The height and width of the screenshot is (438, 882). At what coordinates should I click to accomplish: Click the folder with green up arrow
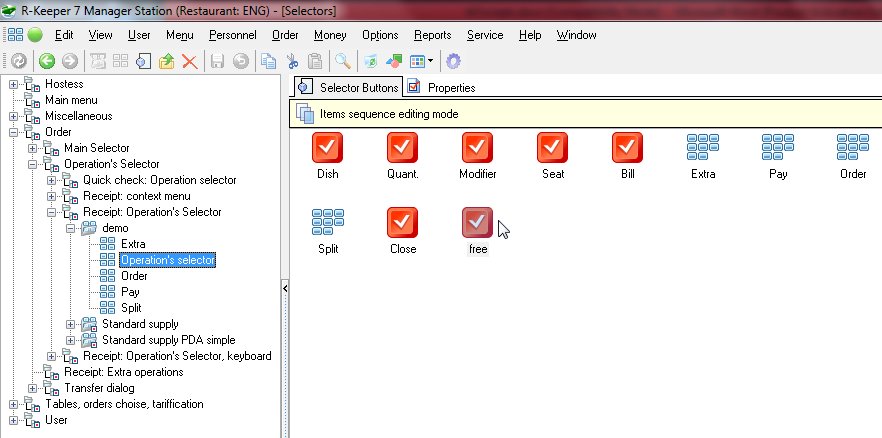[166, 61]
